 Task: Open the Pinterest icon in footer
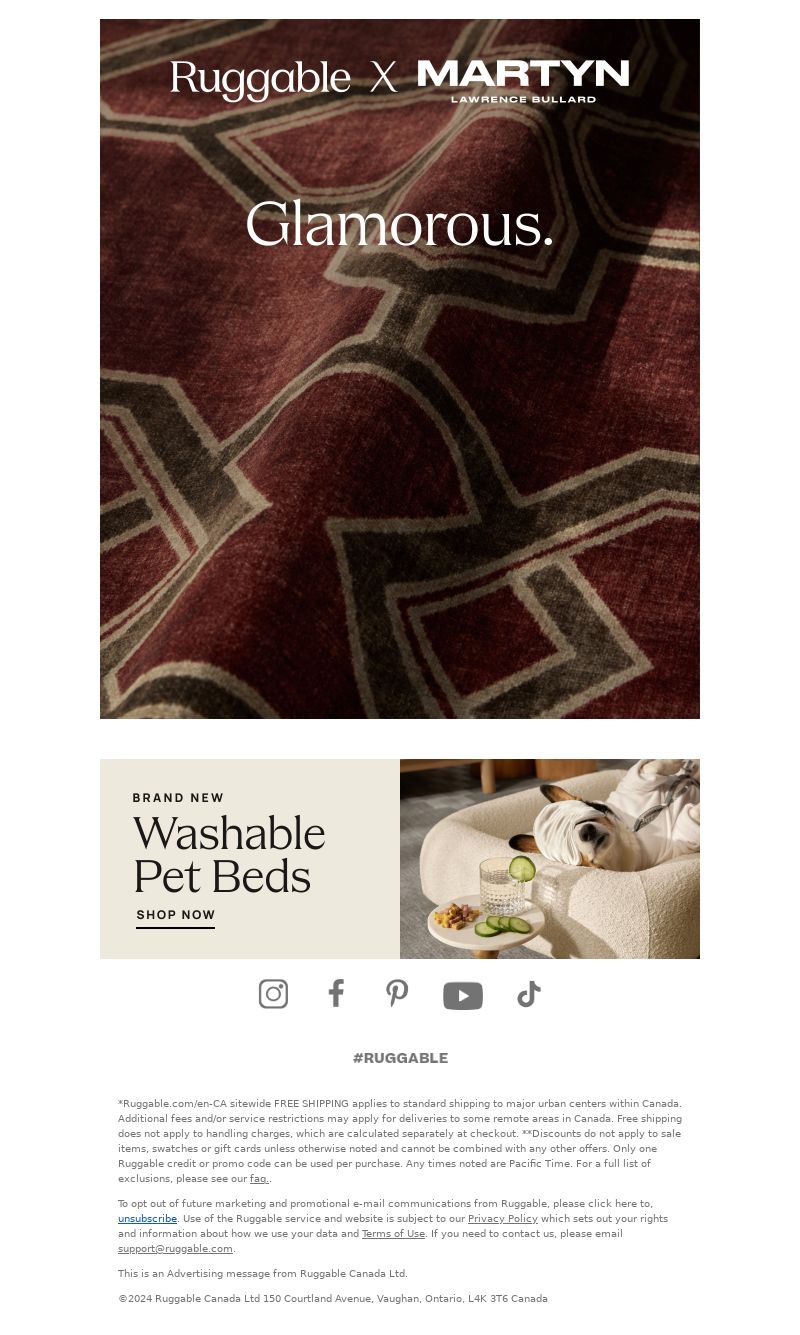pyautogui.click(x=397, y=994)
